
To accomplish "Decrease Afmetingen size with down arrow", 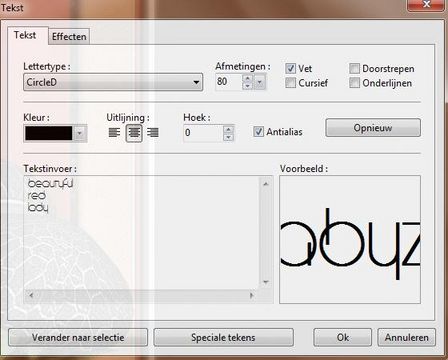I will [x=247, y=86].
